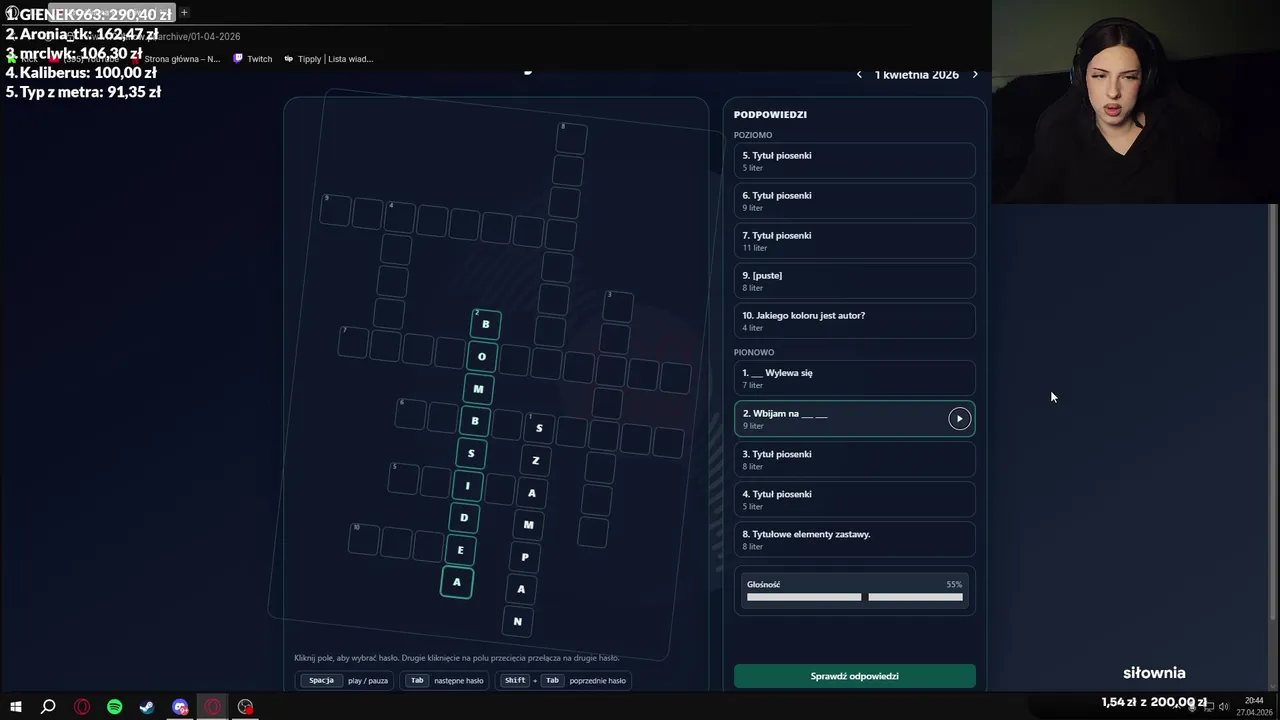Image resolution: width=1280 pixels, height=720 pixels.
Task: Click the '1 kwietnia 2026' date label
Action: point(917,75)
